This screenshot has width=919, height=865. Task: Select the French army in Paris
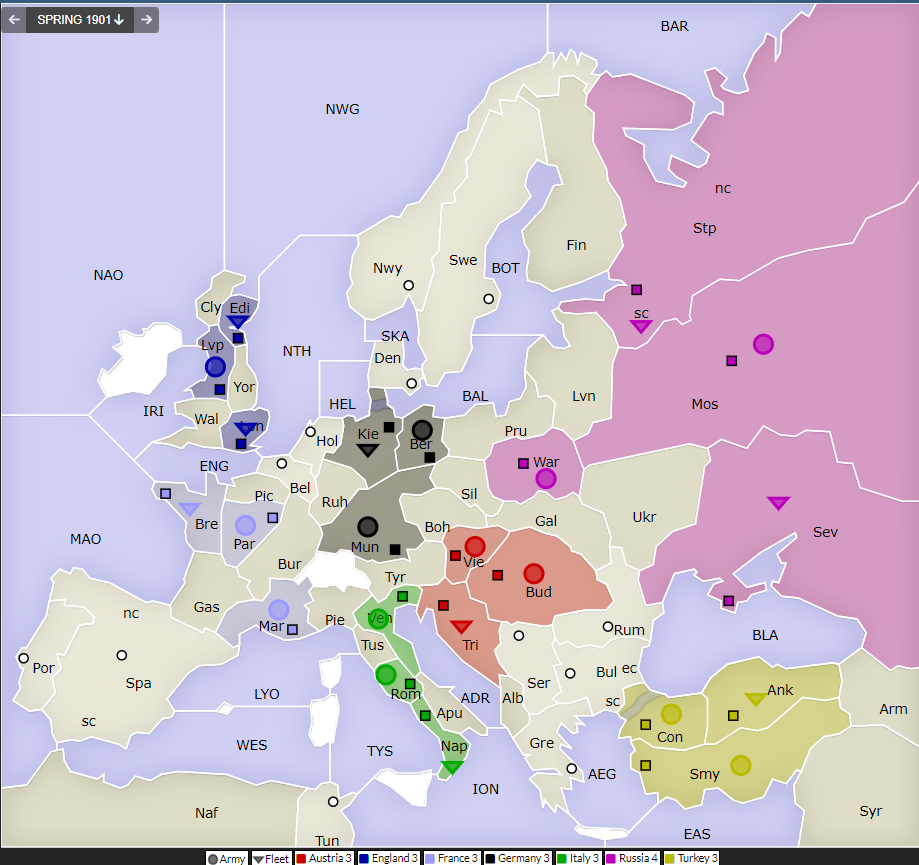click(x=245, y=525)
